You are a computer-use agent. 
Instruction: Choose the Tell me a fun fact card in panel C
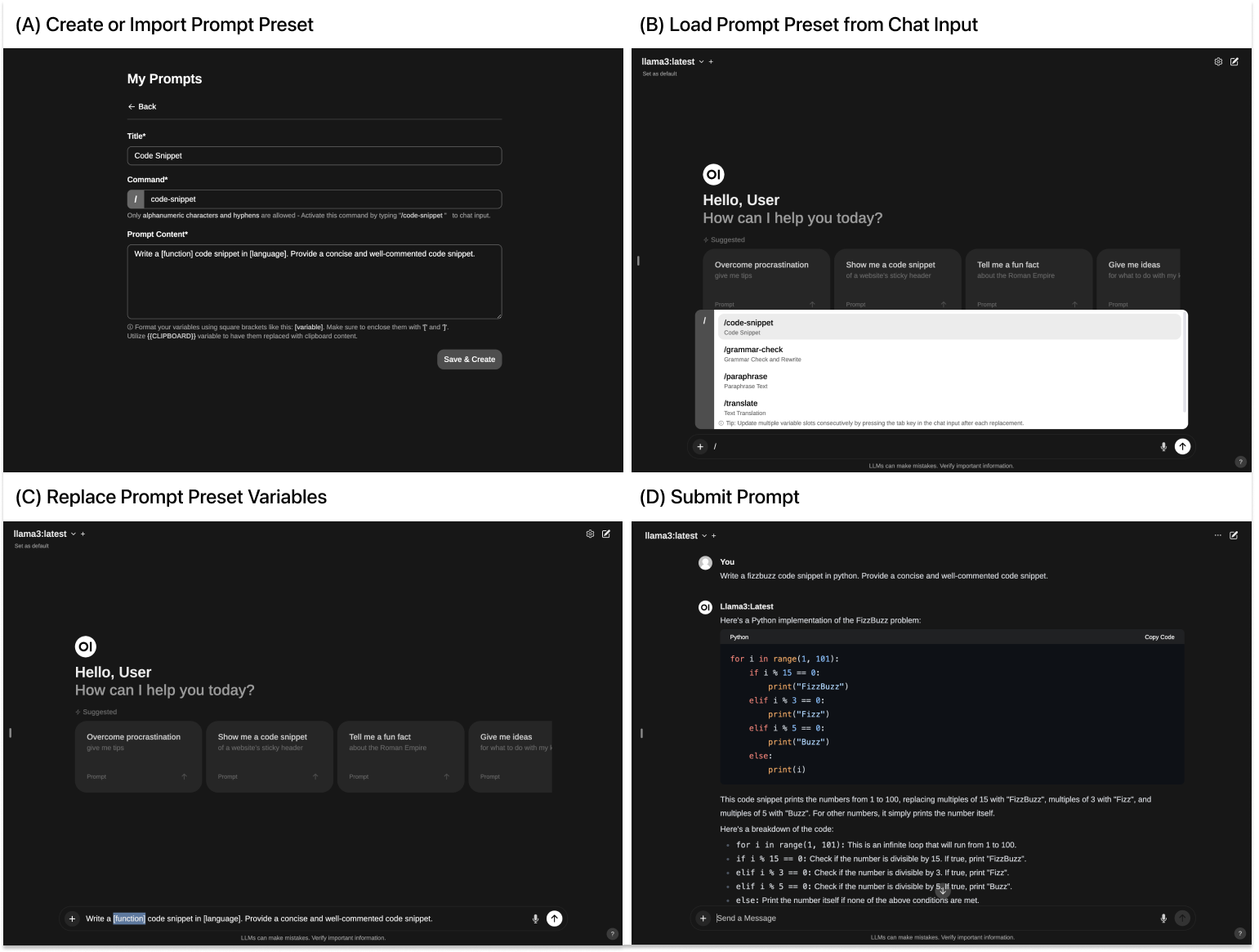pos(400,757)
